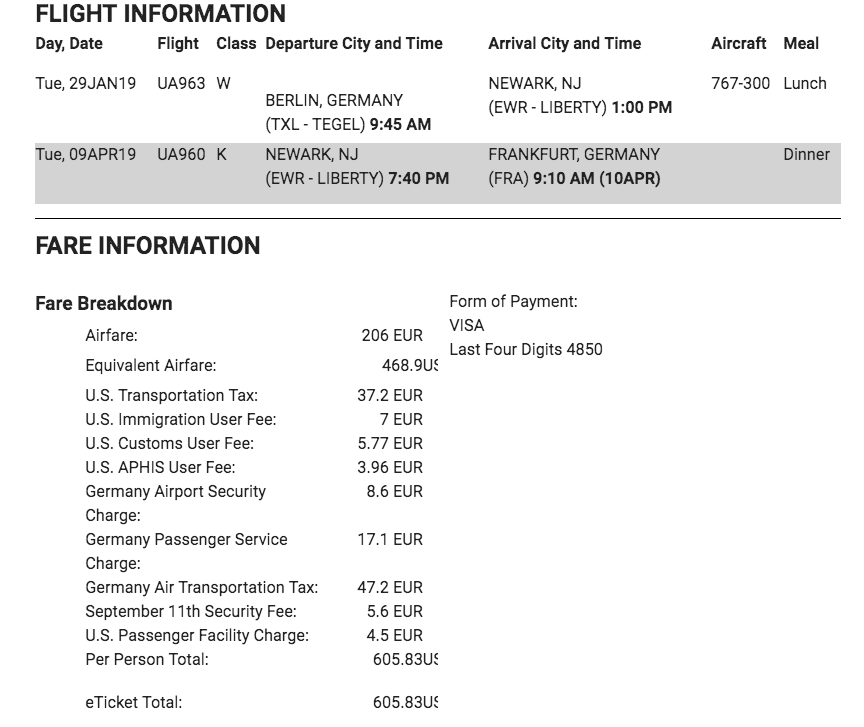Click the FLIGHT INFORMATION heading

(160, 14)
